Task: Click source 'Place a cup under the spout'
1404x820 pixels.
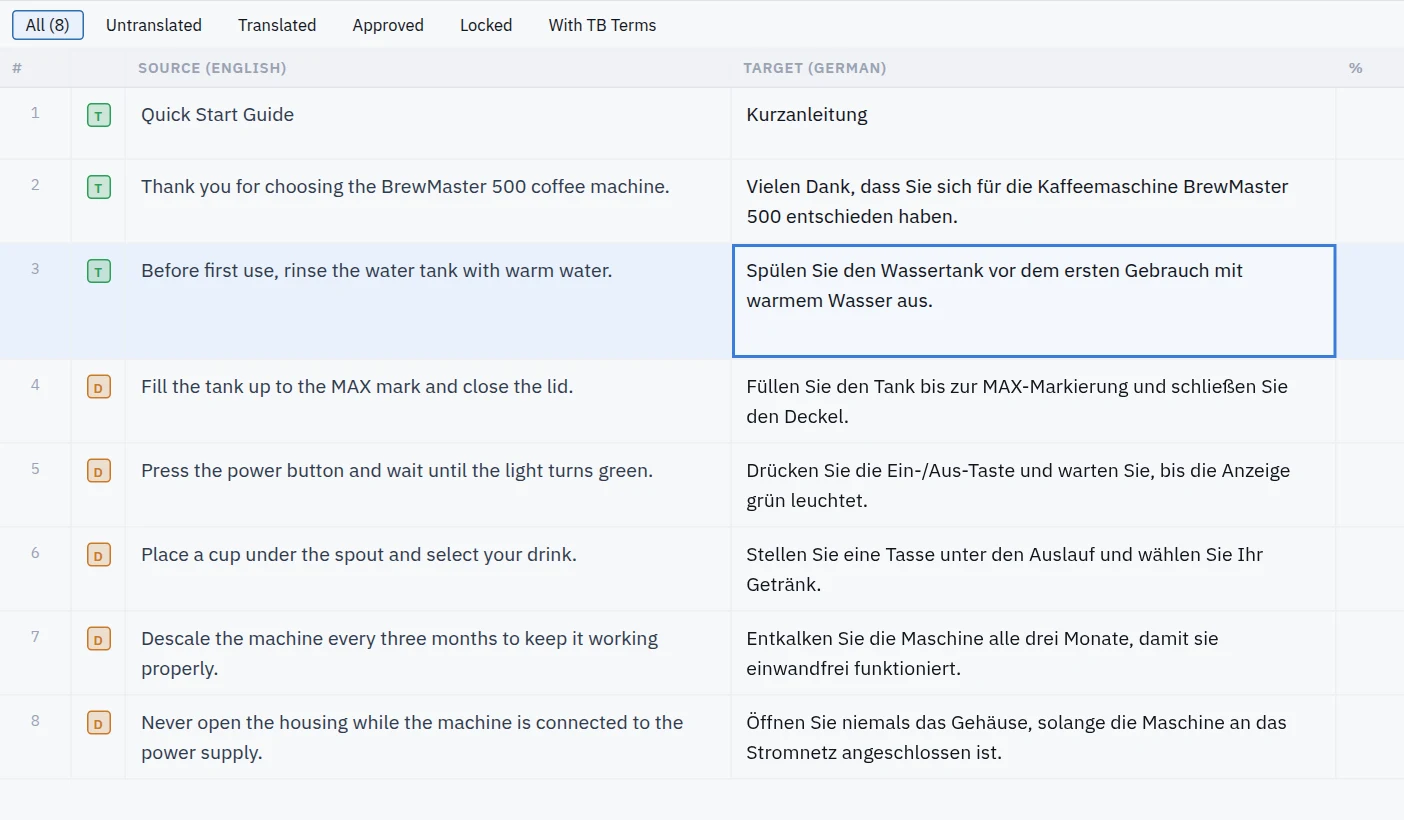Action: (359, 554)
